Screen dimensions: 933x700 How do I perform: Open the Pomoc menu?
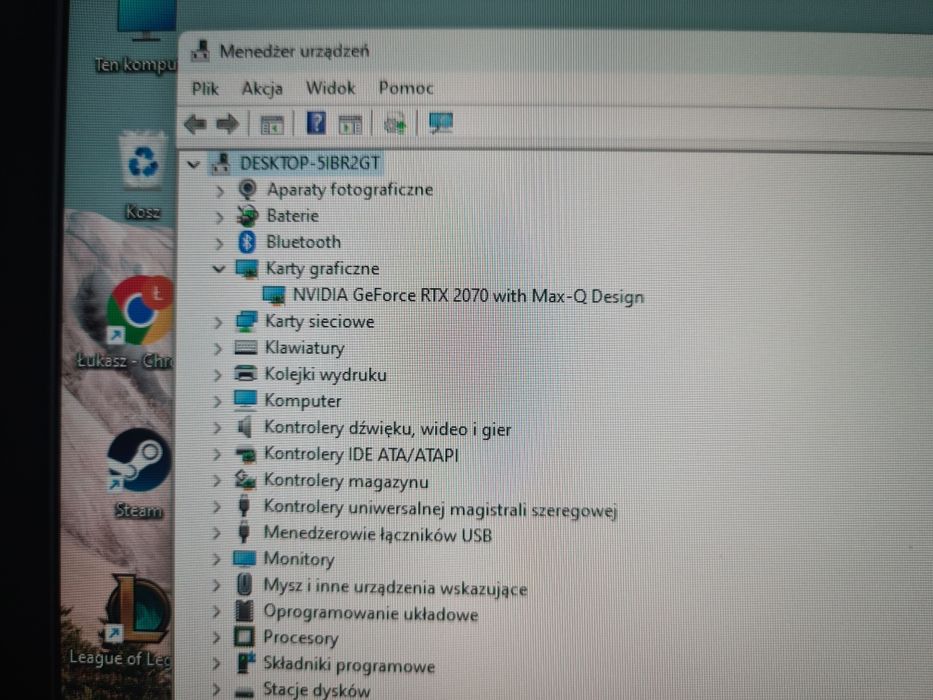pos(406,88)
